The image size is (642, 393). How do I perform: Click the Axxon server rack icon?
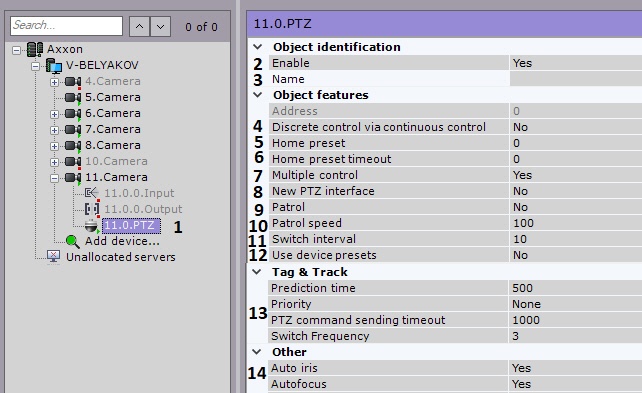[x=35, y=50]
